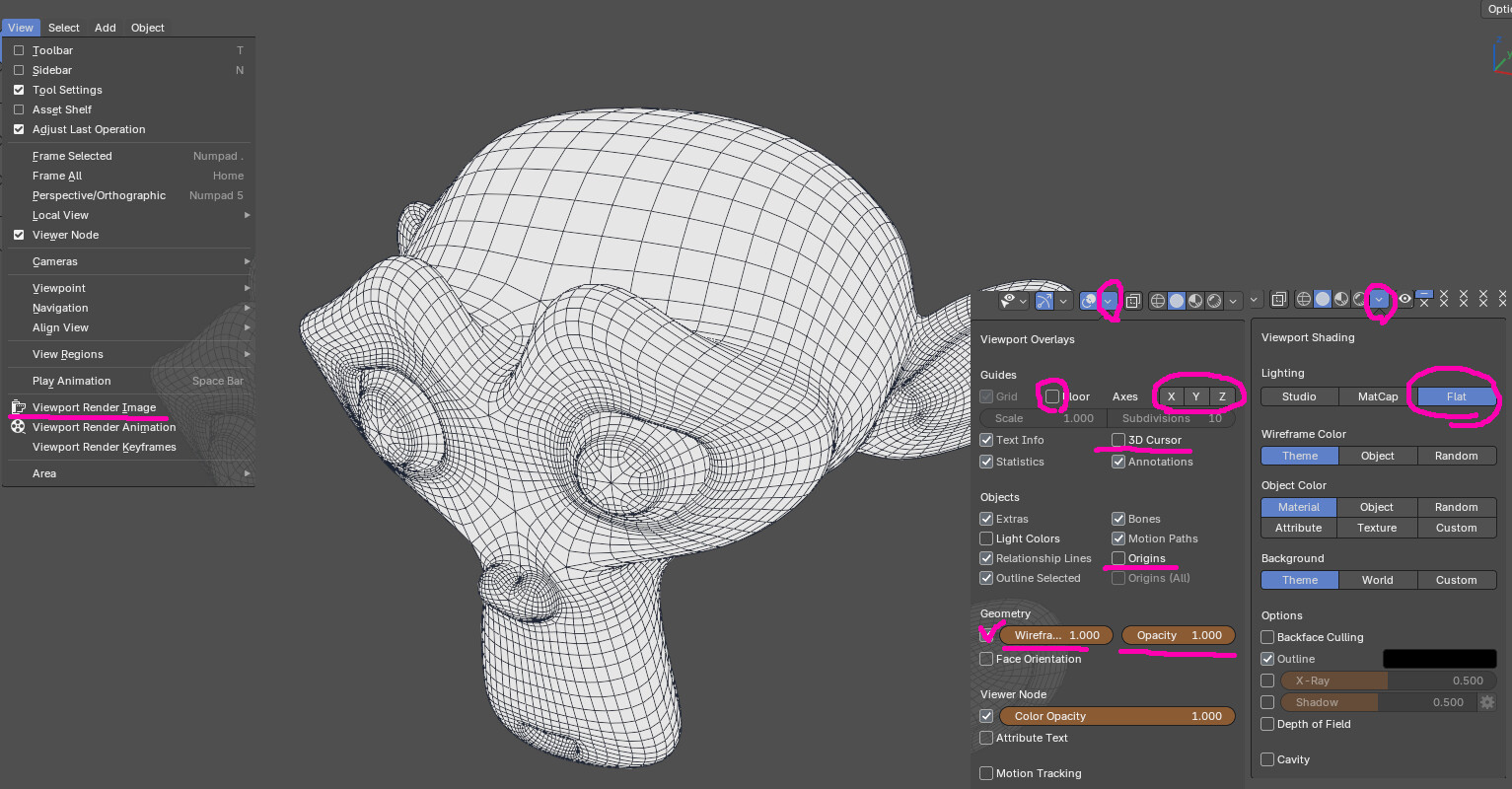Open Shadow settings gear icon
The width and height of the screenshot is (1512, 789).
(1487, 702)
